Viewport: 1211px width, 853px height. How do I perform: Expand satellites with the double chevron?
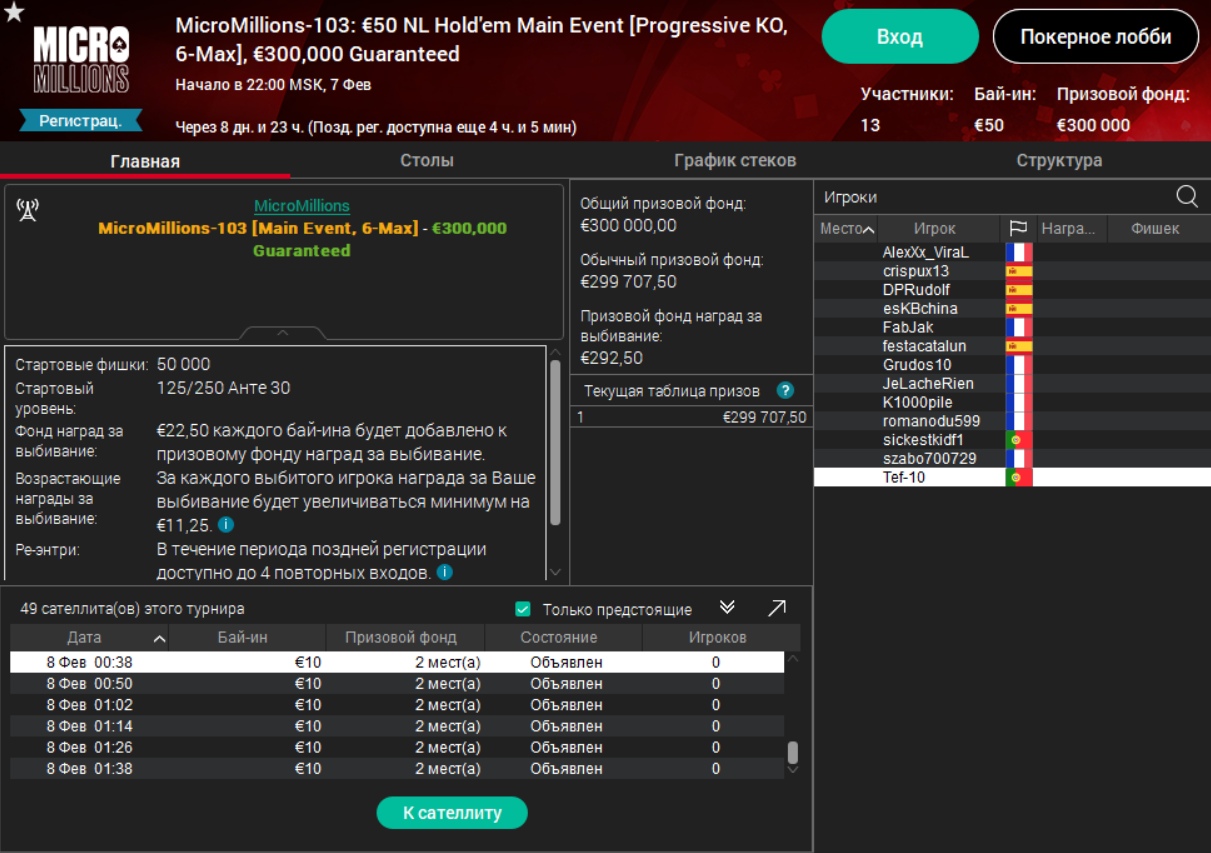[x=727, y=608]
